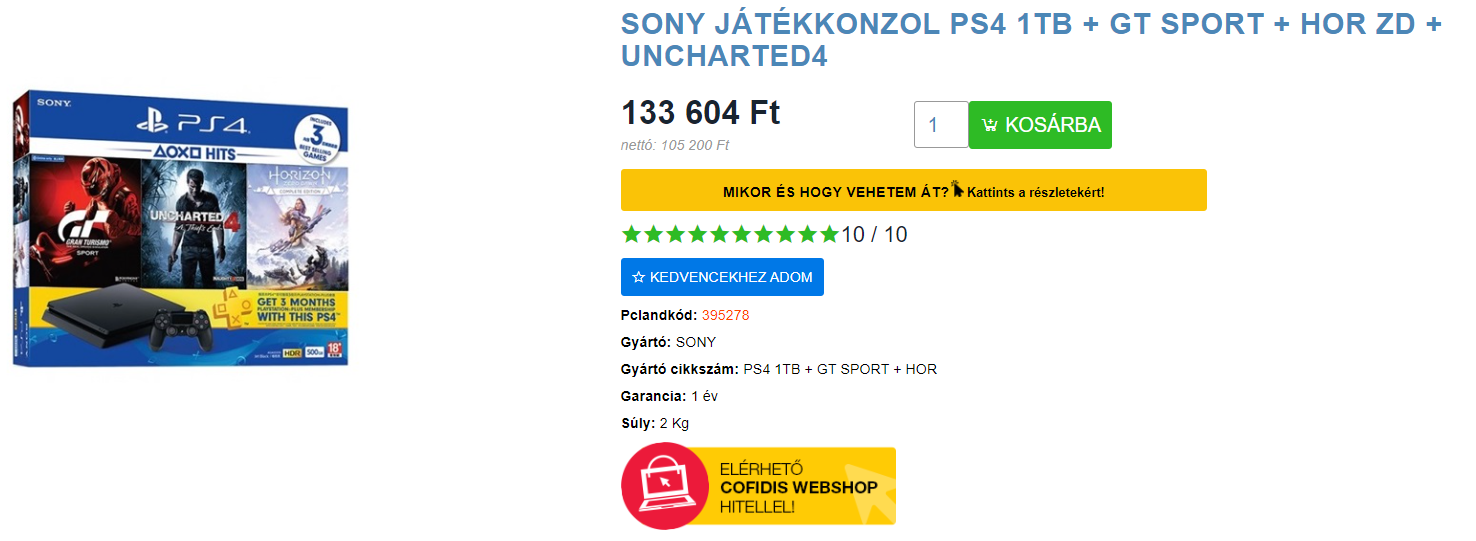Image resolution: width=1476 pixels, height=541 pixels.
Task: Click the first green rating star
Action: 631,235
